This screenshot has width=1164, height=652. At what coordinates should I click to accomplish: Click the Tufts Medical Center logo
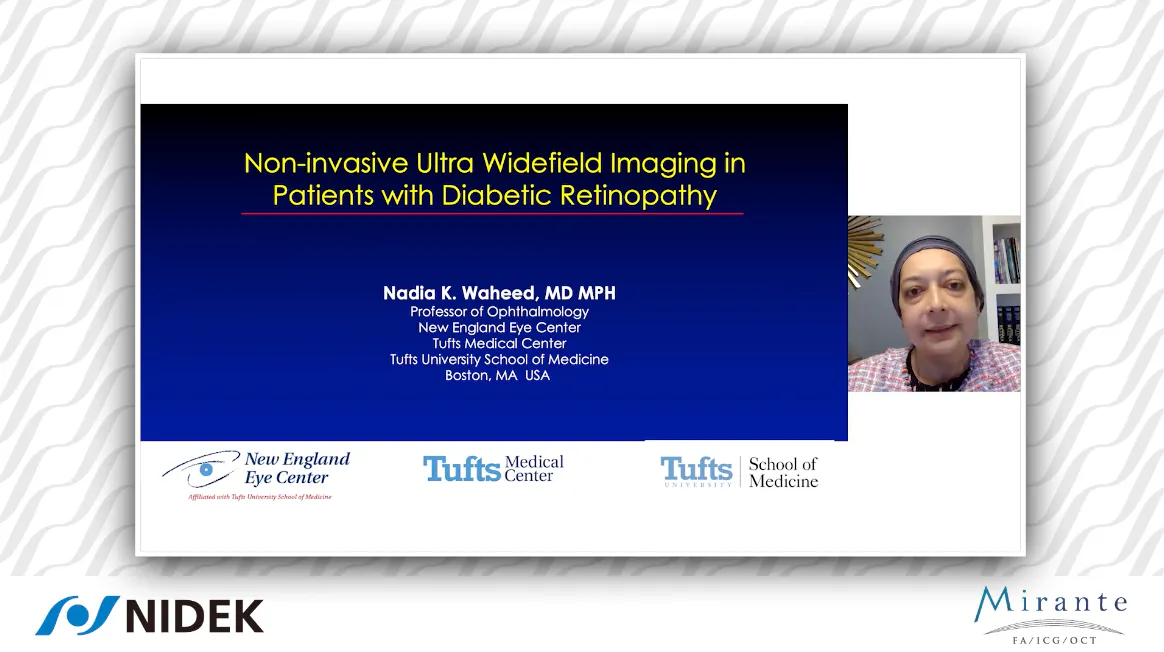493,469
